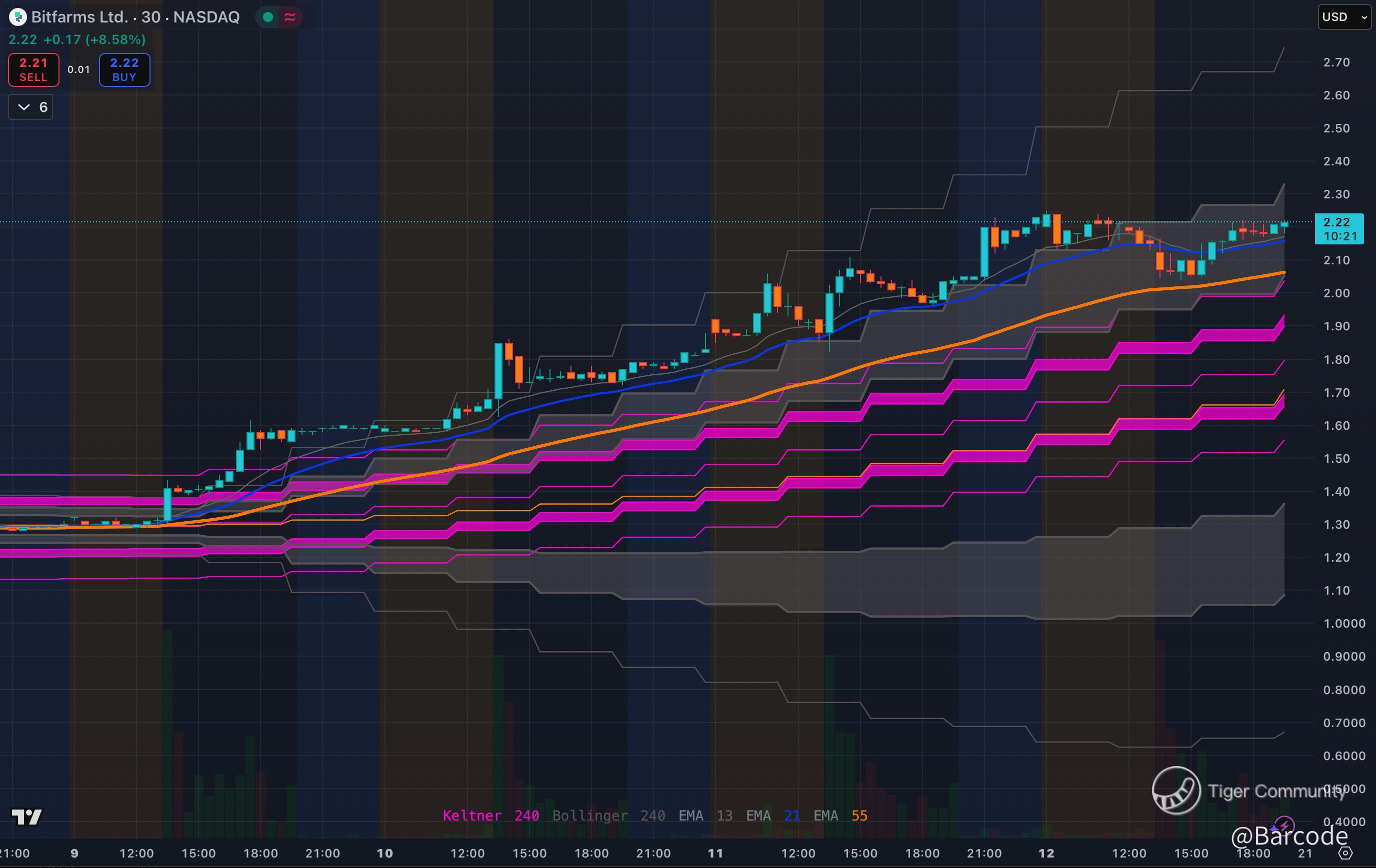Click the purple lightning bolt event marker
The image size is (1376, 868).
(x=1284, y=825)
